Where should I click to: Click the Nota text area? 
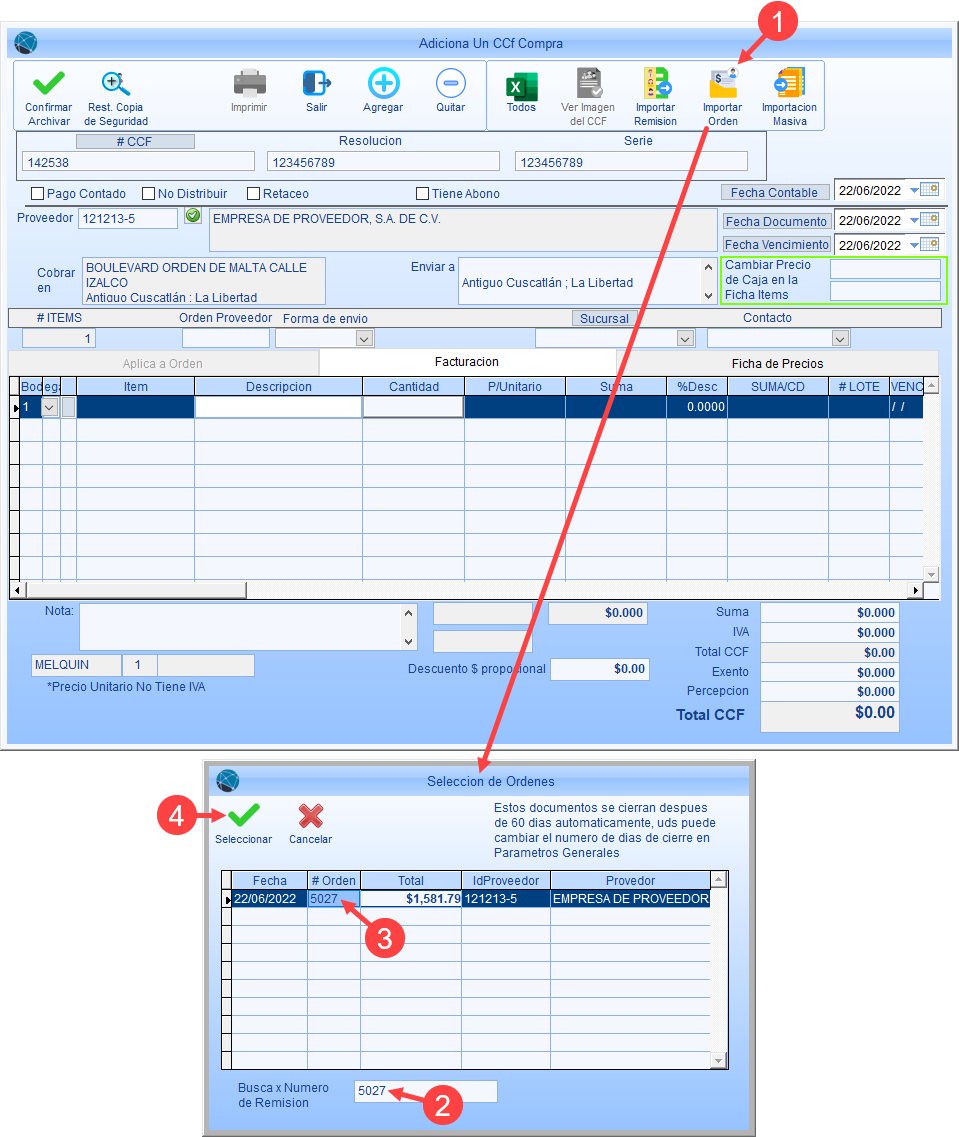point(241,627)
